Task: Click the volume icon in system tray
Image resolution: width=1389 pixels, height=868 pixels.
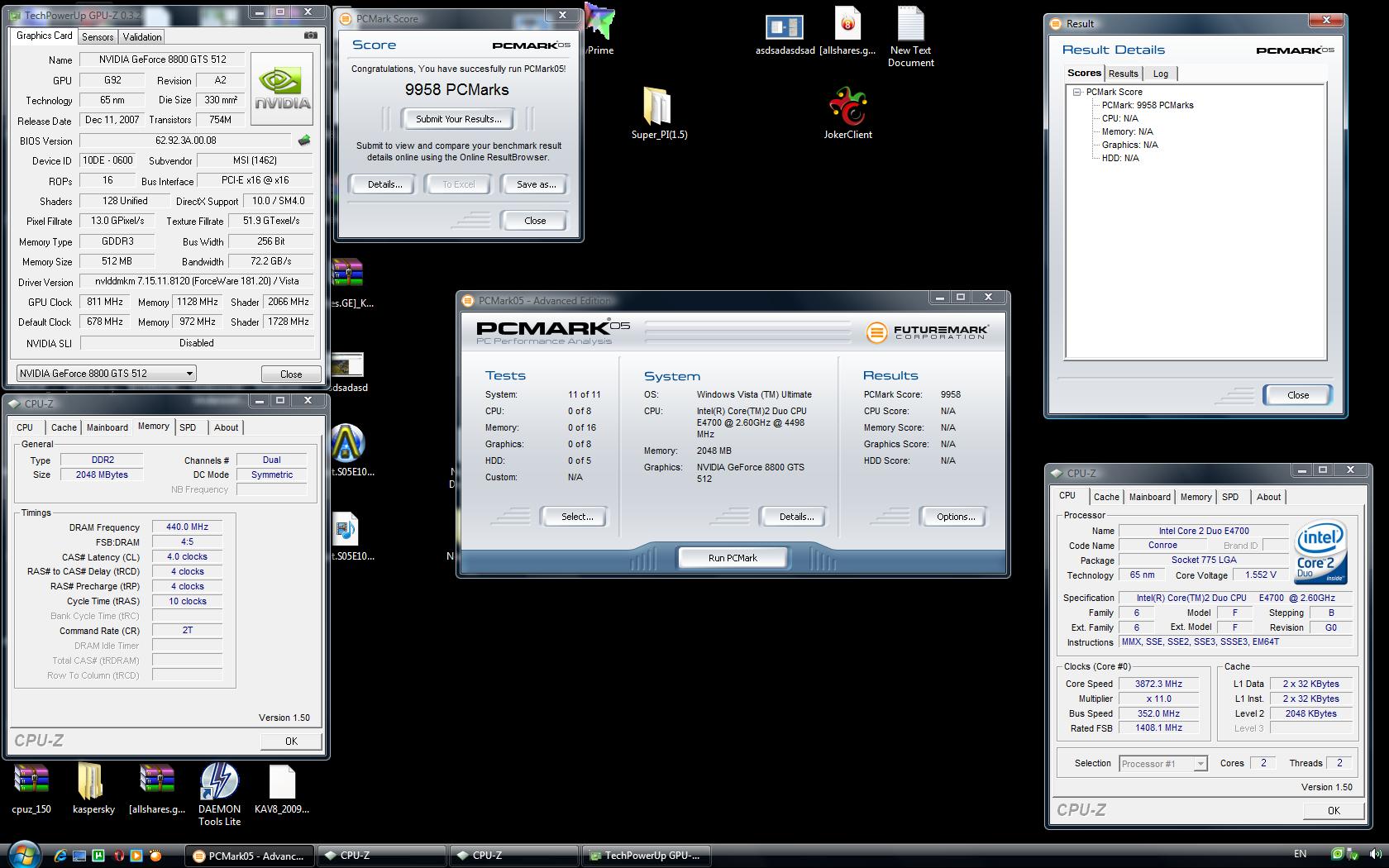Action: click(1375, 854)
